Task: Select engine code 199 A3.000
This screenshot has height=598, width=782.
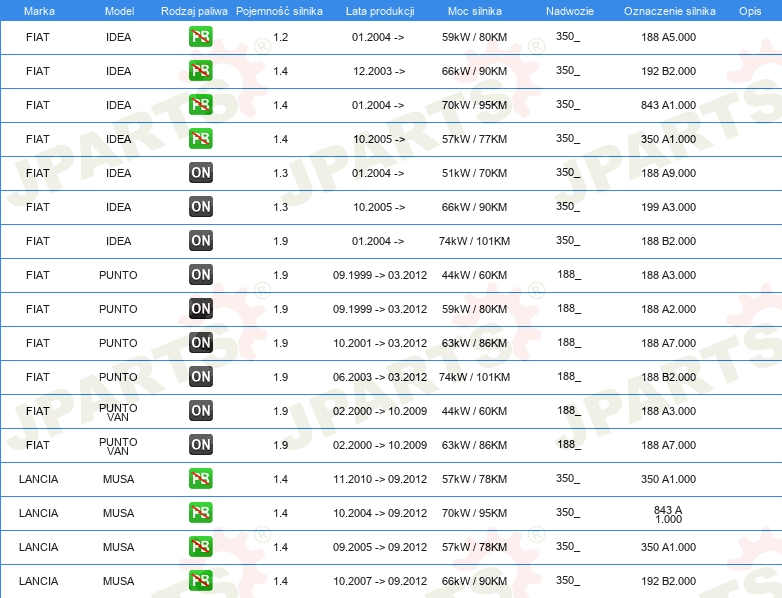Action: pos(668,207)
